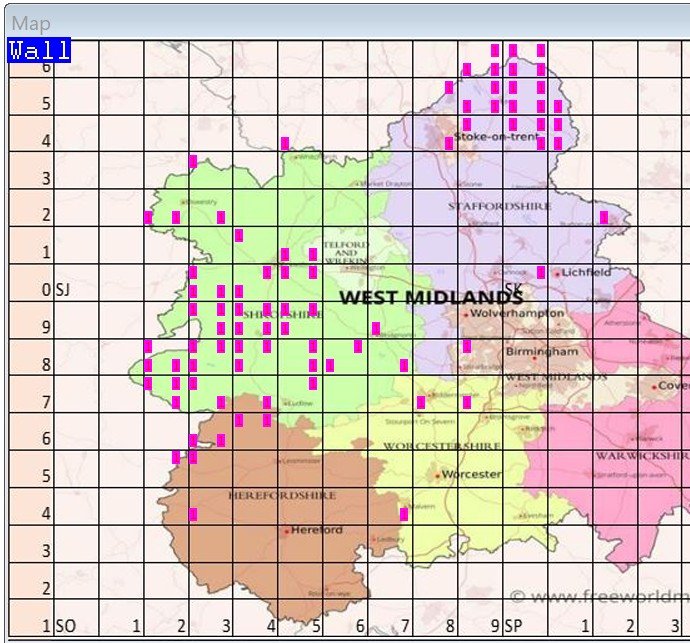This screenshot has width=690, height=643.
Task: Click the SP grid square label
Action: pos(513,626)
